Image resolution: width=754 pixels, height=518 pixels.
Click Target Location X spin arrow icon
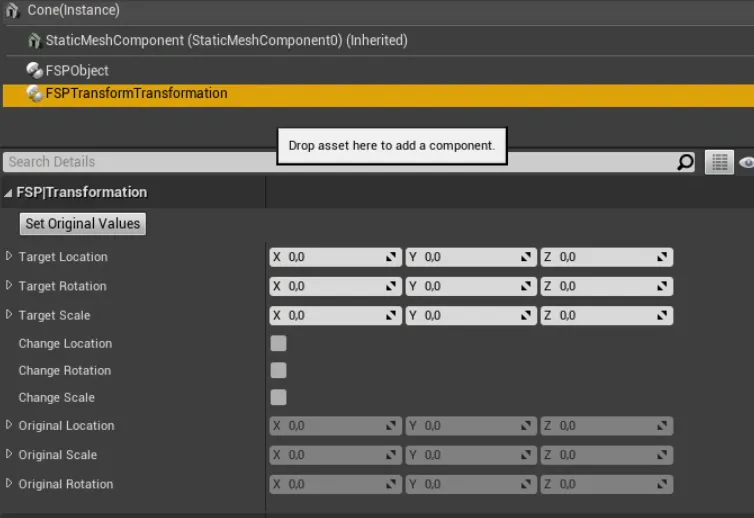[391, 258]
